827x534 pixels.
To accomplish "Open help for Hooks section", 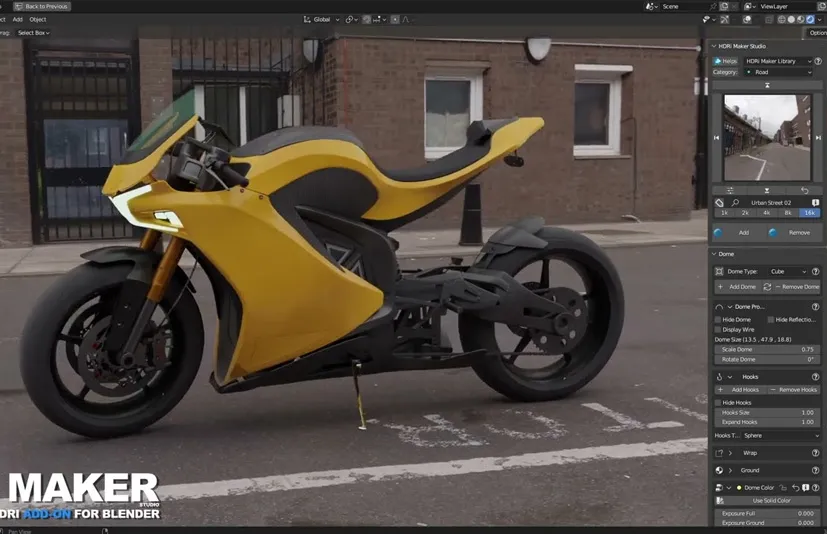I will click(815, 377).
